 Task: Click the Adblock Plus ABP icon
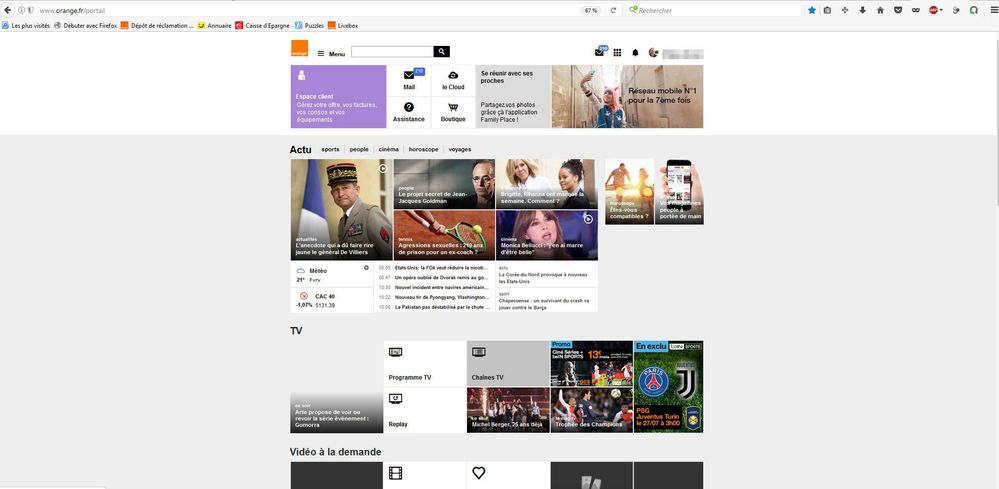933,10
